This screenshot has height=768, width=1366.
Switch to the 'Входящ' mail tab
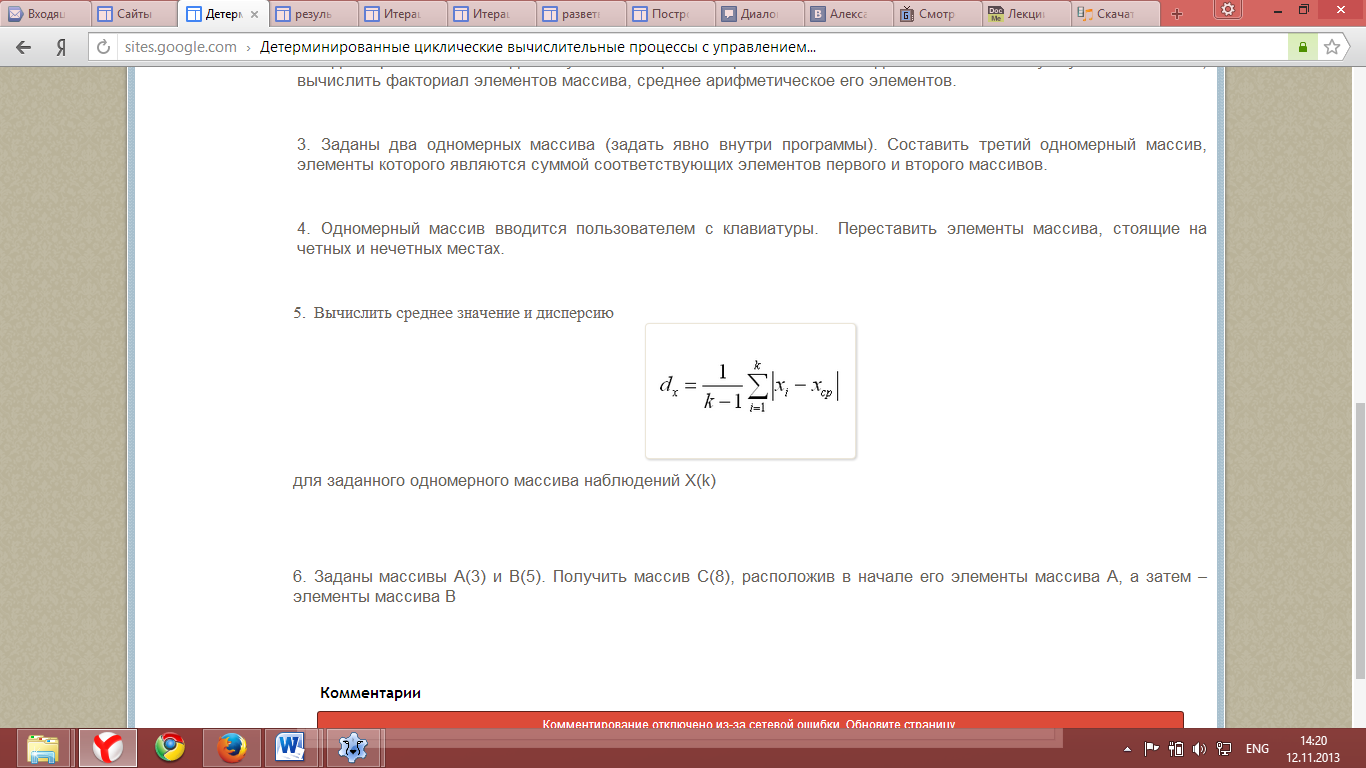pos(46,14)
